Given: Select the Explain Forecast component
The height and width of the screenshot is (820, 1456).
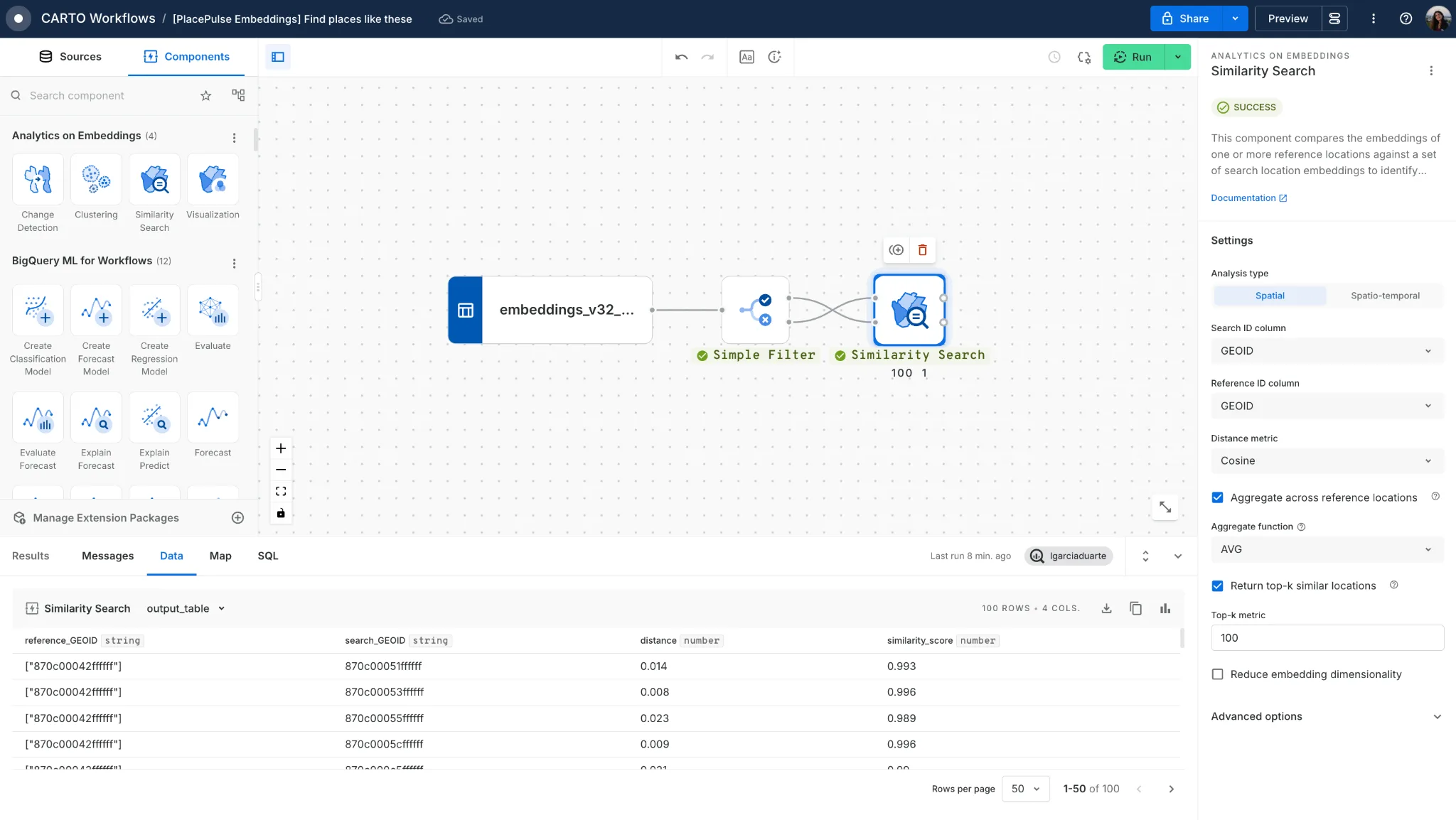Looking at the screenshot, I should click(96, 417).
